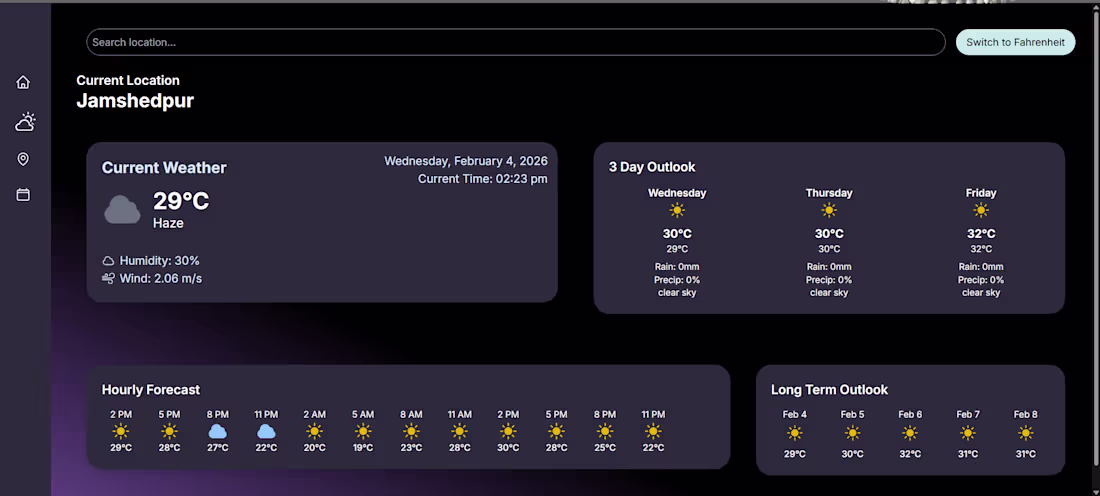This screenshot has width=1100, height=496.
Task: Click the Wind: 2.06 m/s text
Action: point(161,279)
